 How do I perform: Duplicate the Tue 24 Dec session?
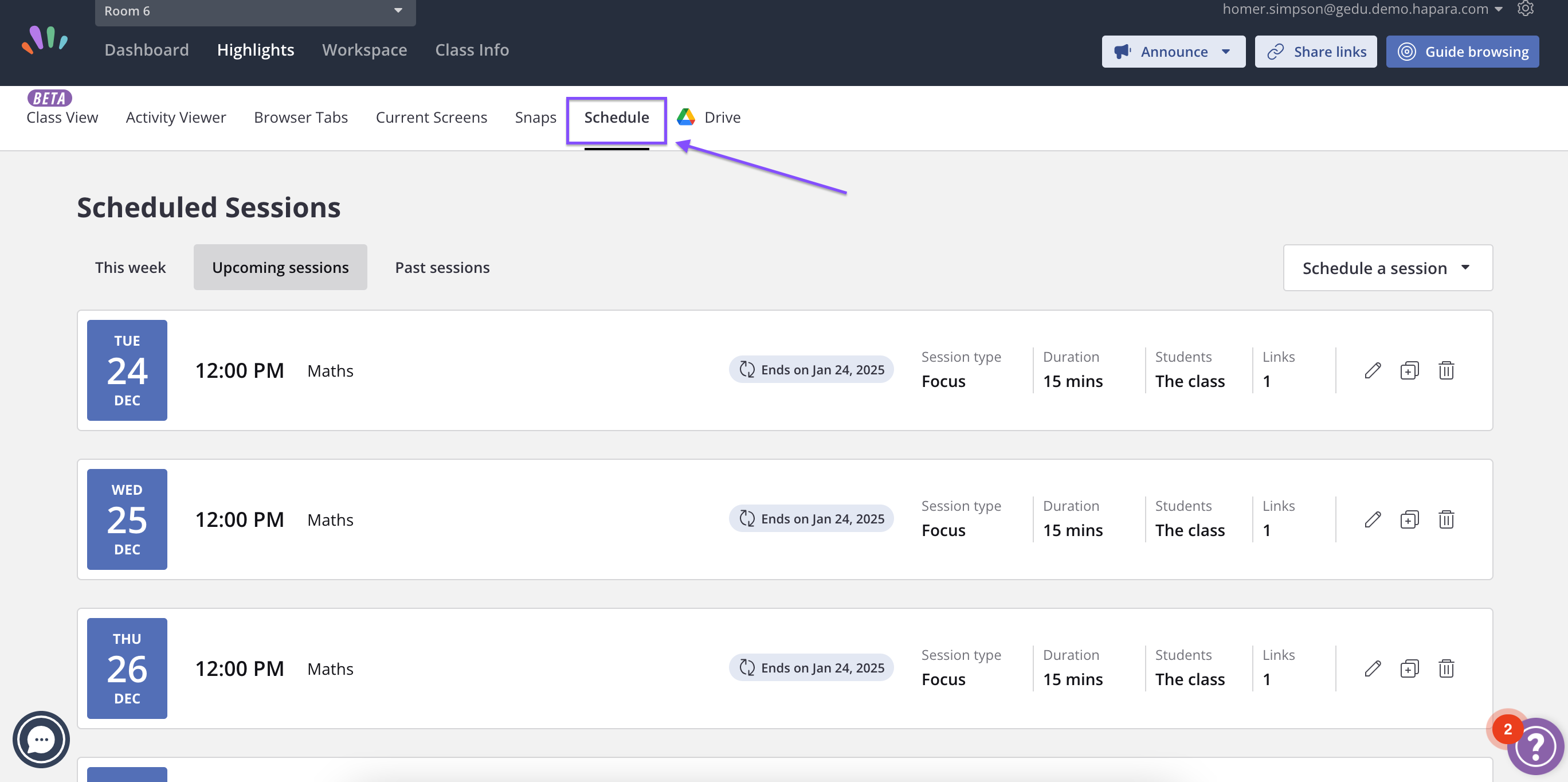pos(1409,370)
